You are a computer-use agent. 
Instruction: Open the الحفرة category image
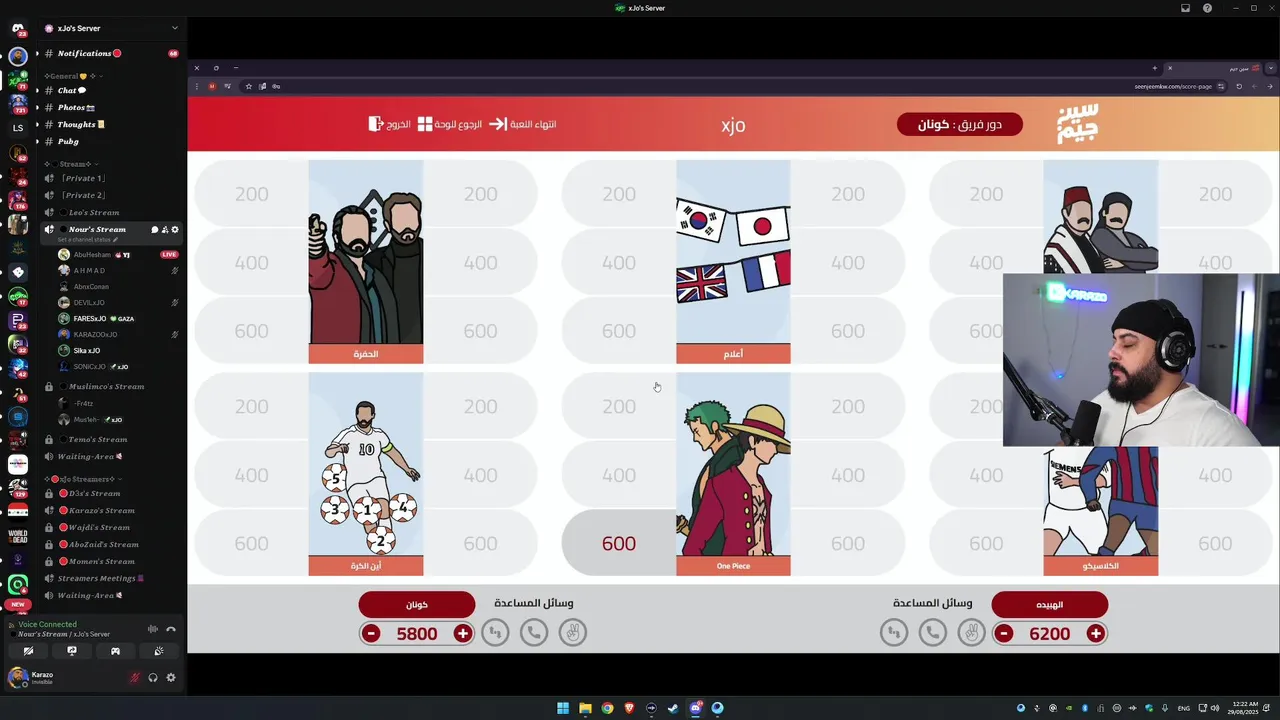366,253
